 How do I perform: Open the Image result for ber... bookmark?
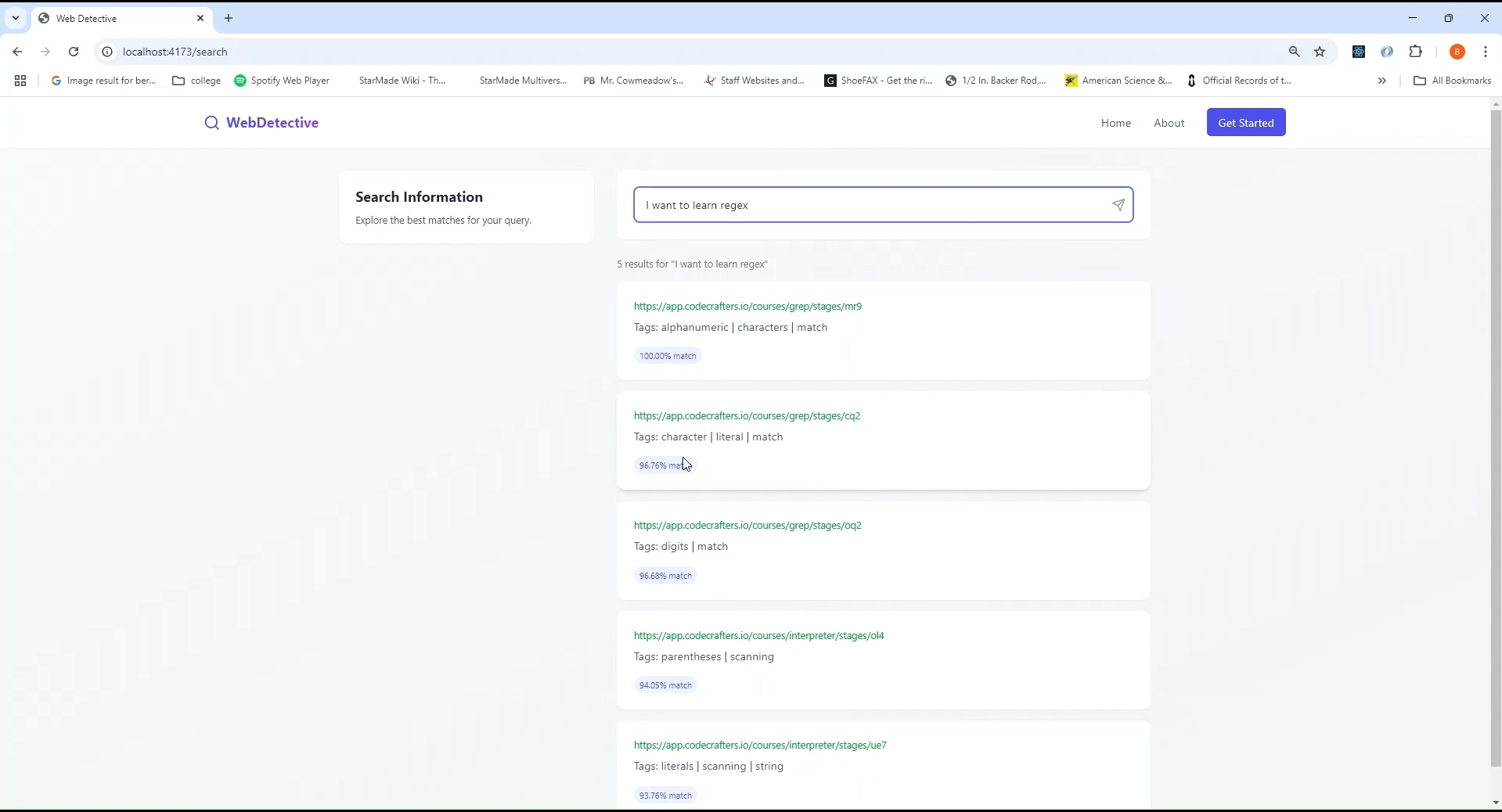pos(103,81)
